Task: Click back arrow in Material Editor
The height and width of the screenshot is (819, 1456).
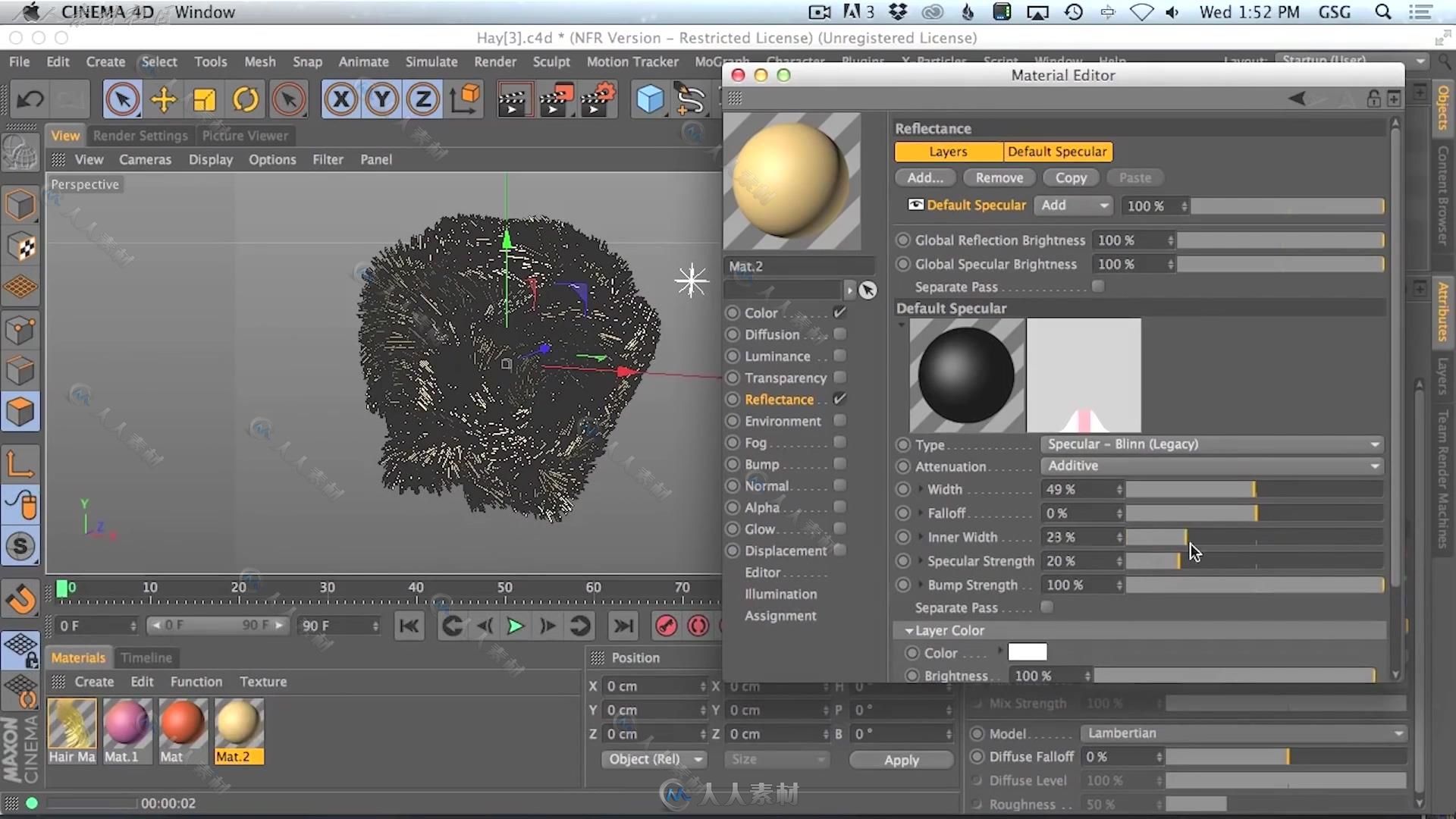Action: tap(1298, 99)
